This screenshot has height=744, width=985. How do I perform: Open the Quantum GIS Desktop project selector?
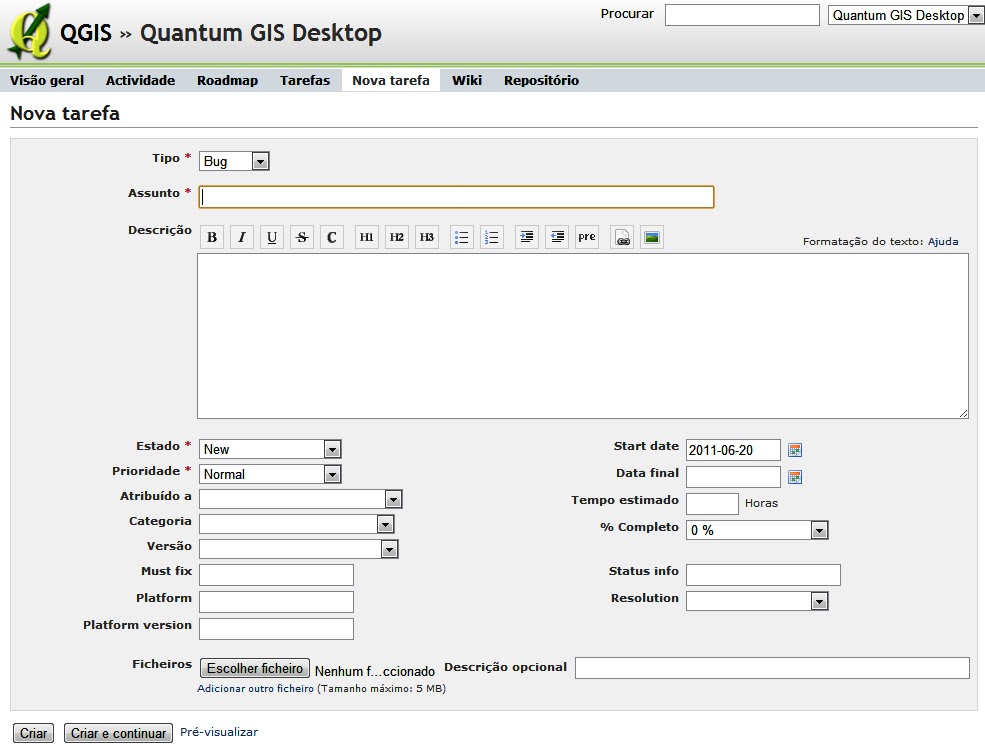click(906, 15)
